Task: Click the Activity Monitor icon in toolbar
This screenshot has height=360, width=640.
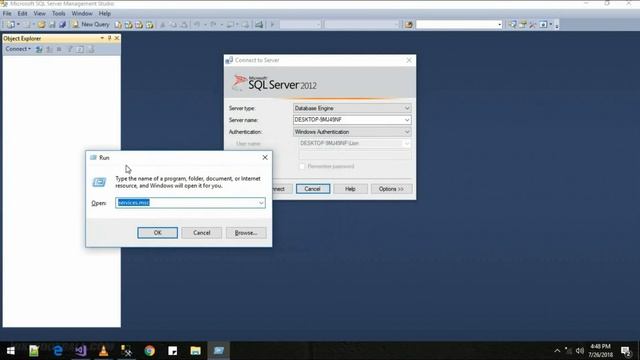Action: pyautogui.click(x=259, y=24)
